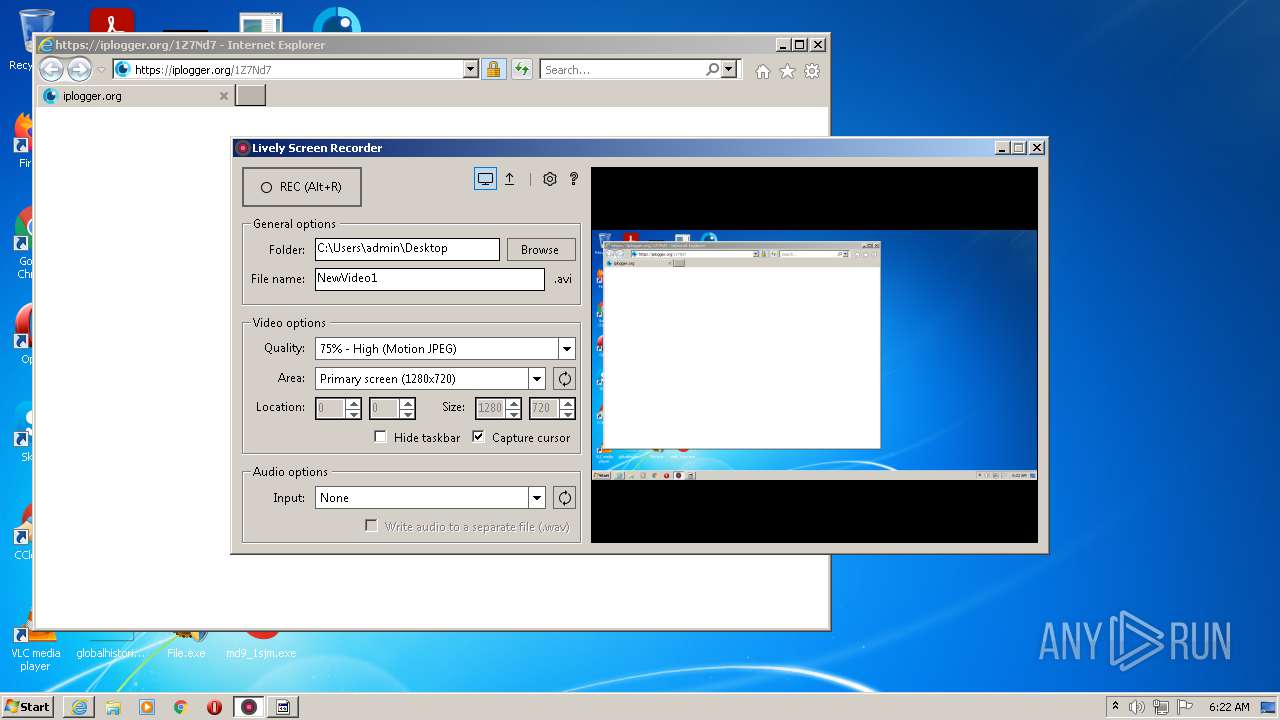Edit the Folder path field
Image resolution: width=1280 pixels, height=720 pixels.
[x=407, y=249]
